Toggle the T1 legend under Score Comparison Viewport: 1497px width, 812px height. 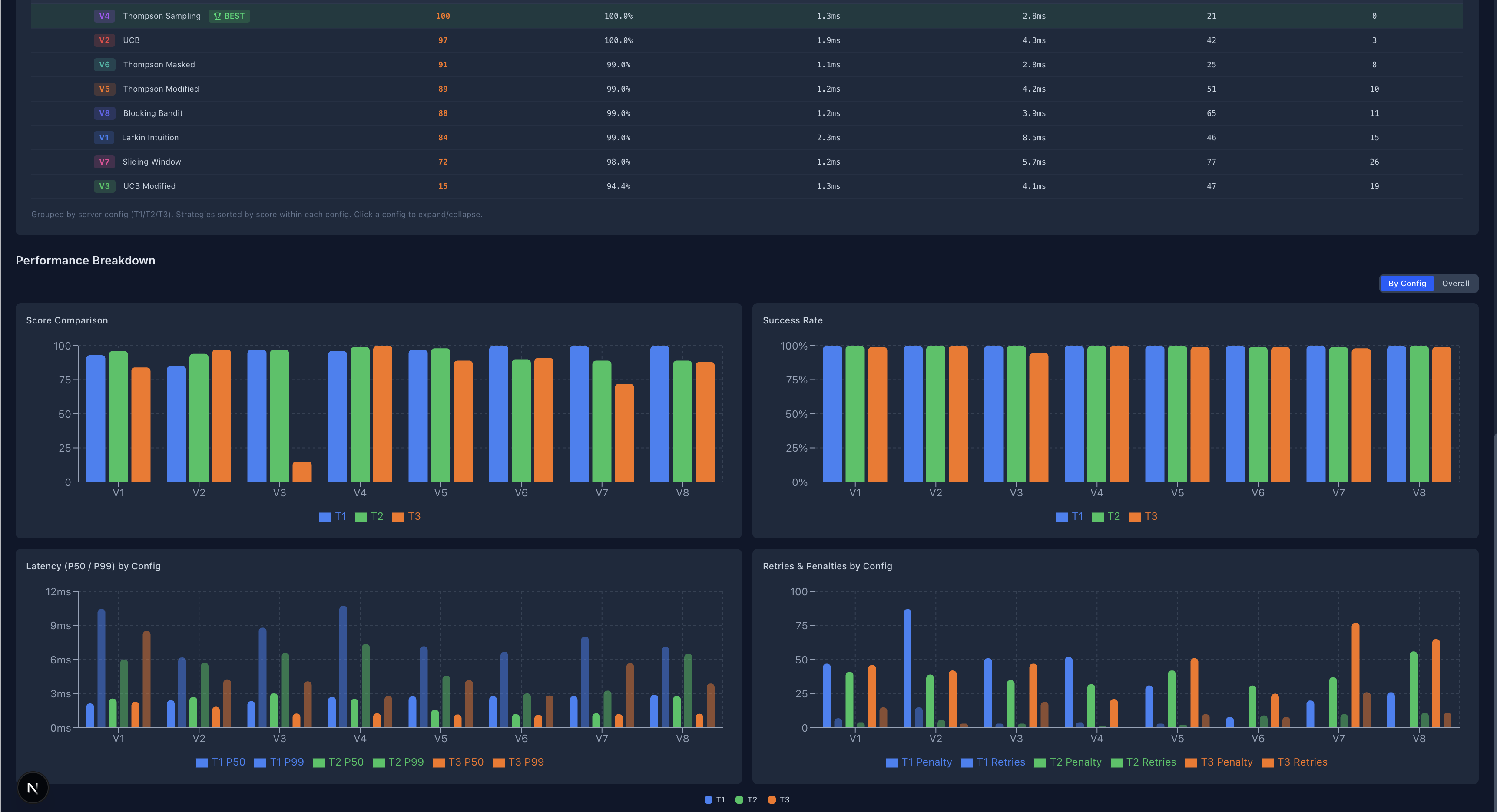click(333, 516)
